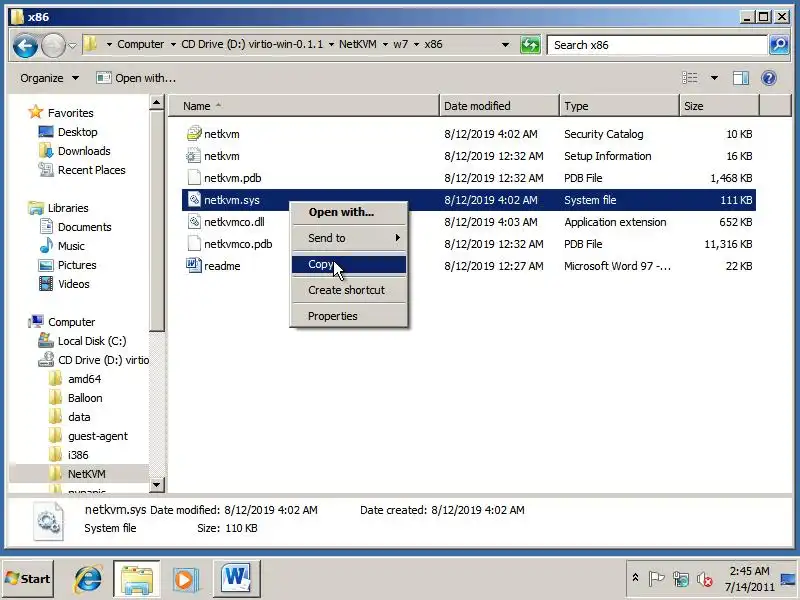Click the Windows Explorer taskbar button

[137, 578]
